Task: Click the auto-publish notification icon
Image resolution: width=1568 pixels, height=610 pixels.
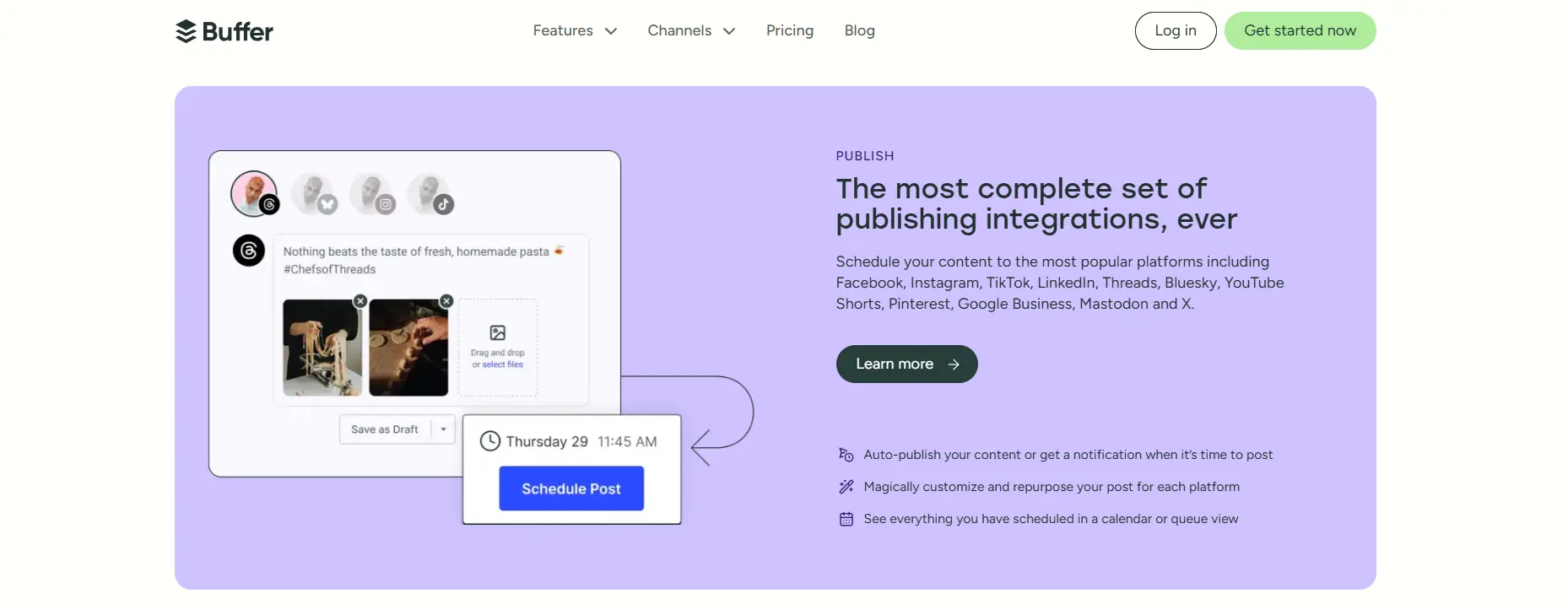Action: coord(846,455)
